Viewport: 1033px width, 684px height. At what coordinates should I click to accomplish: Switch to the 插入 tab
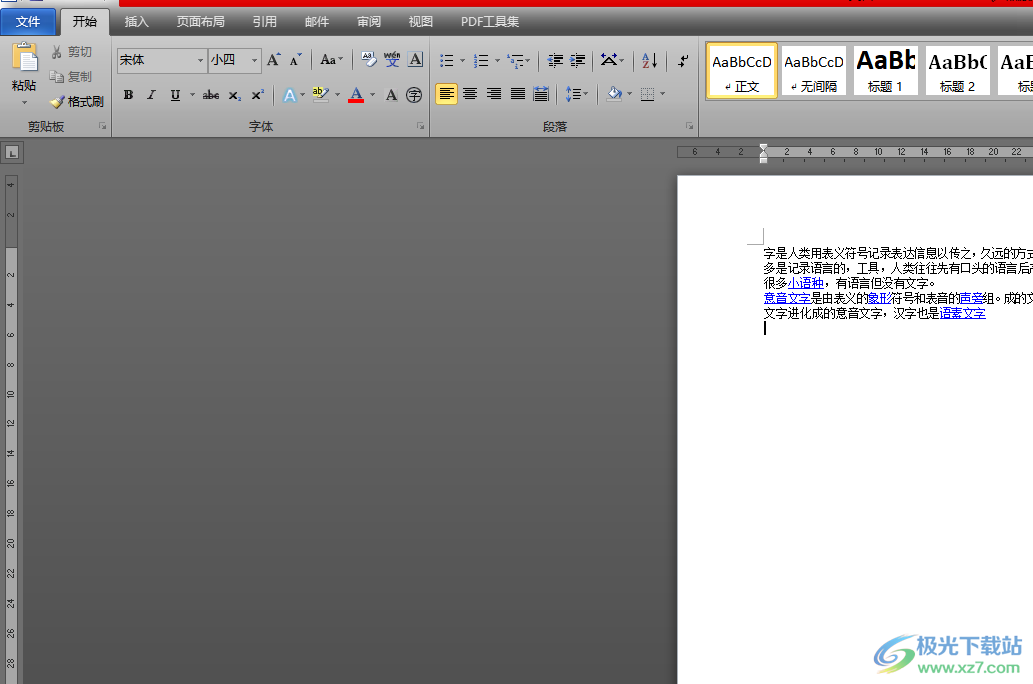pyautogui.click(x=136, y=21)
